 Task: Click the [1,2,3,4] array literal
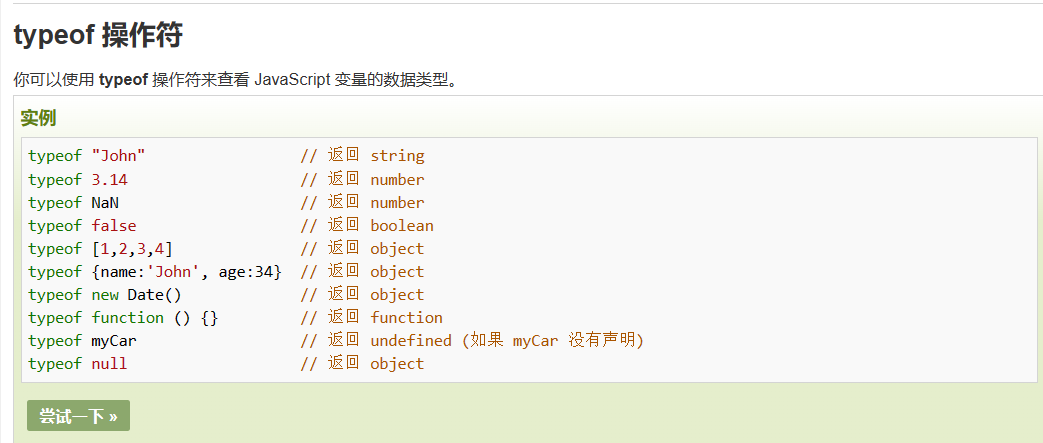[x=132, y=249]
